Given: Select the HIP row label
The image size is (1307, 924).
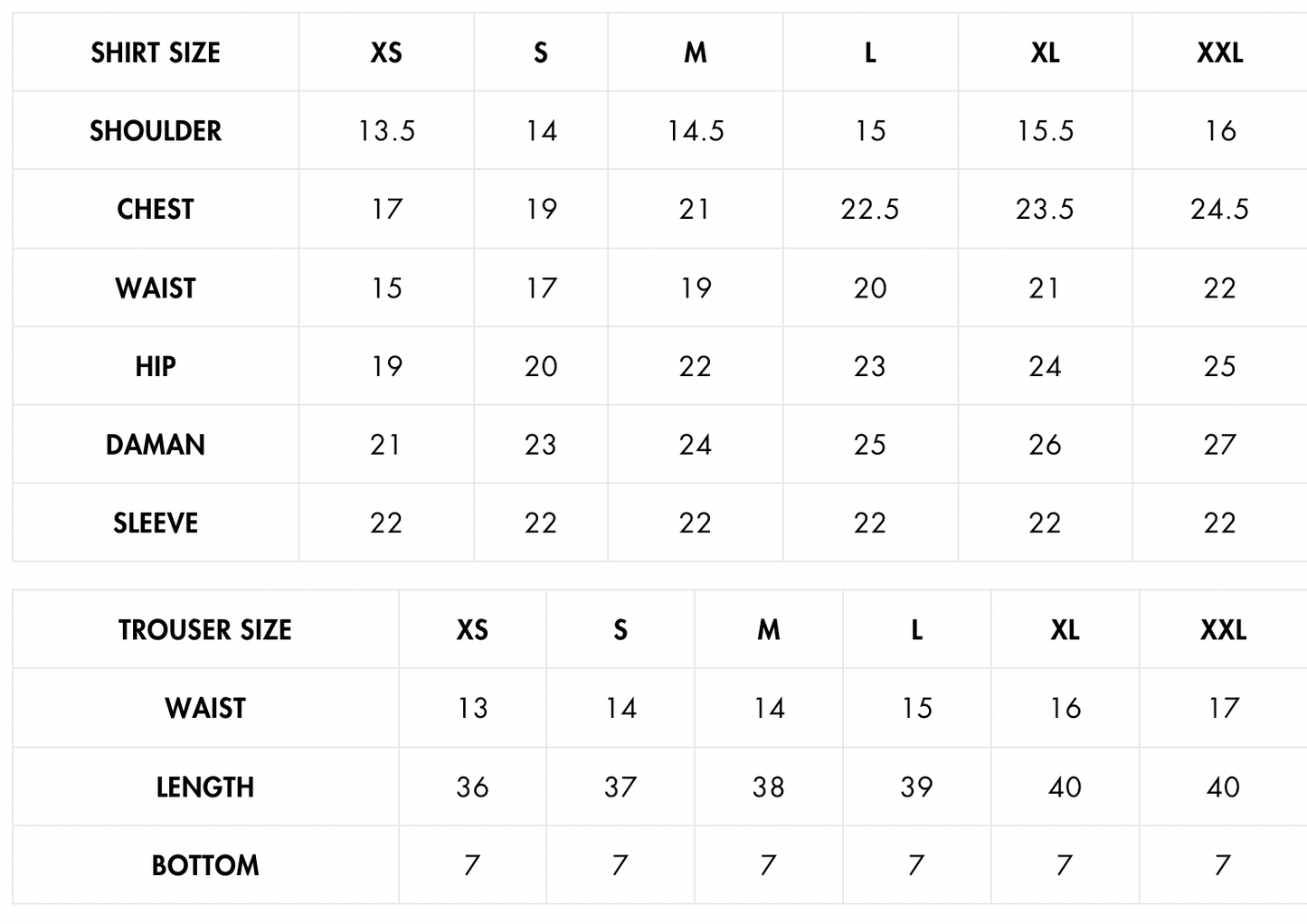Looking at the screenshot, I should 156,366.
